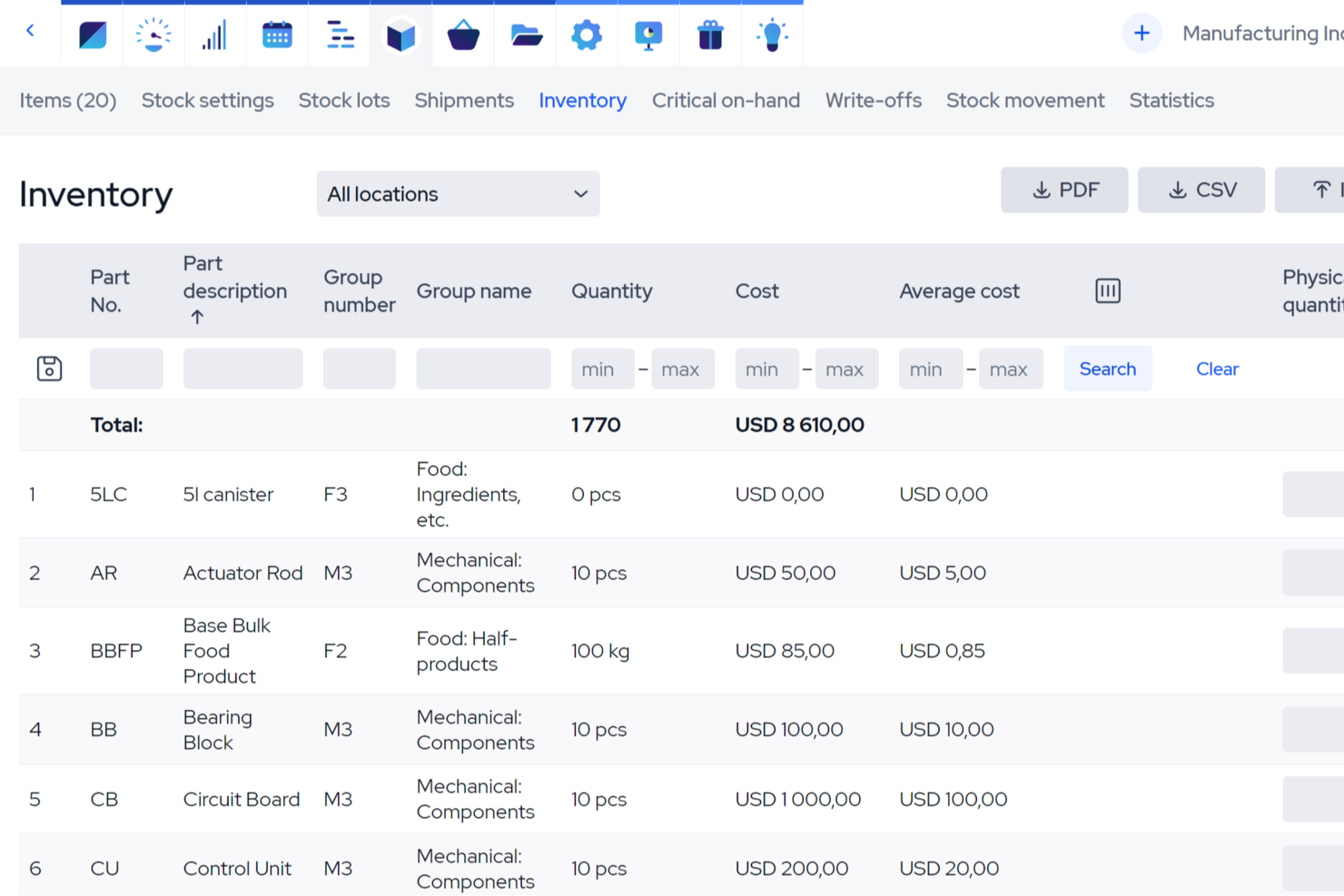
Task: Open the folder documents module icon
Action: (524, 34)
